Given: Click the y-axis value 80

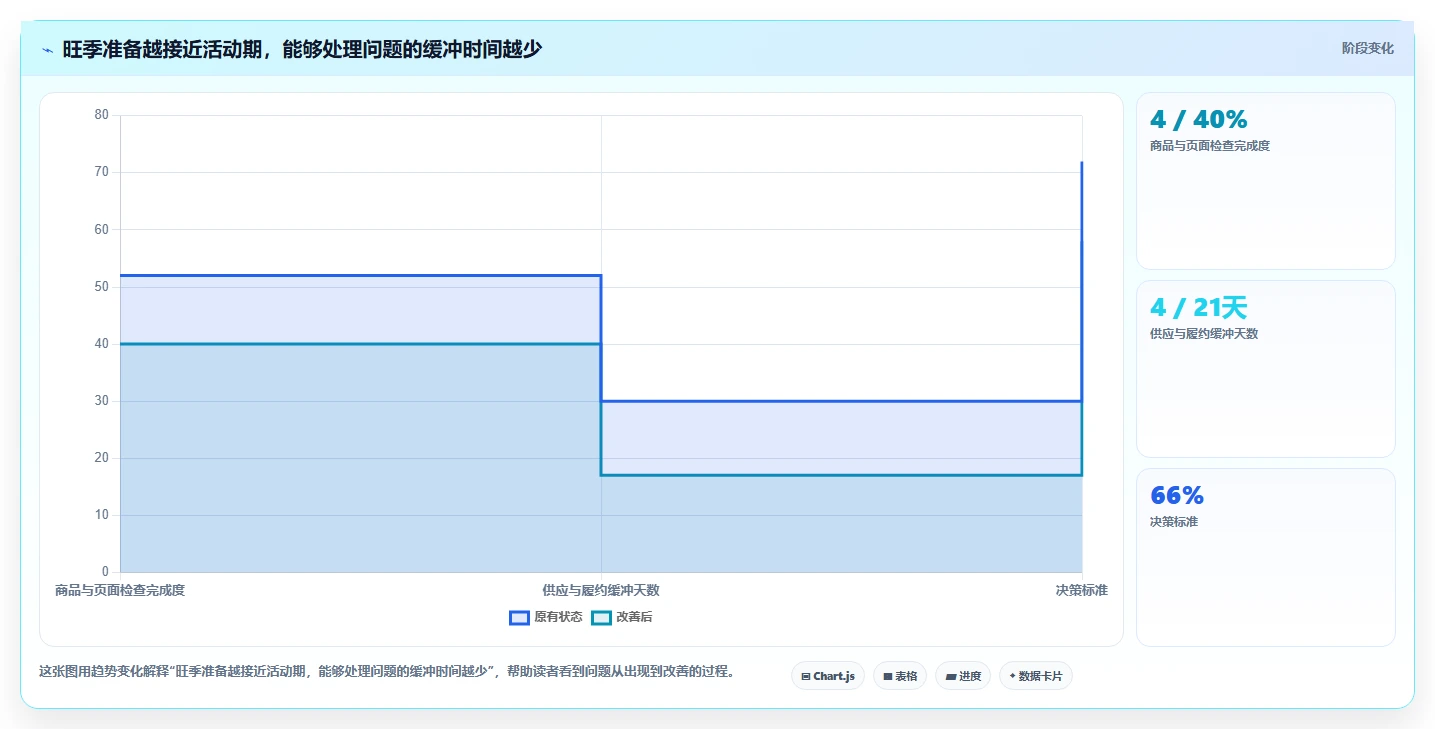Looking at the screenshot, I should pyautogui.click(x=101, y=115).
